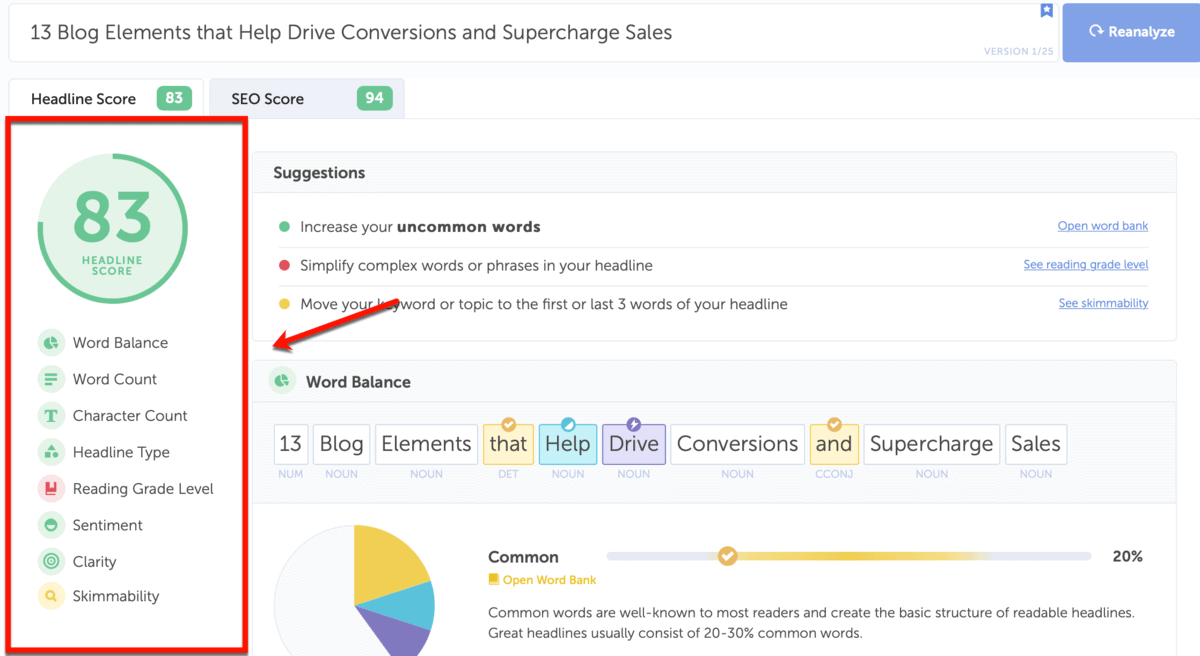This screenshot has width=1200, height=656.
Task: Click the word chip 'Conversions'
Action: coord(738,444)
